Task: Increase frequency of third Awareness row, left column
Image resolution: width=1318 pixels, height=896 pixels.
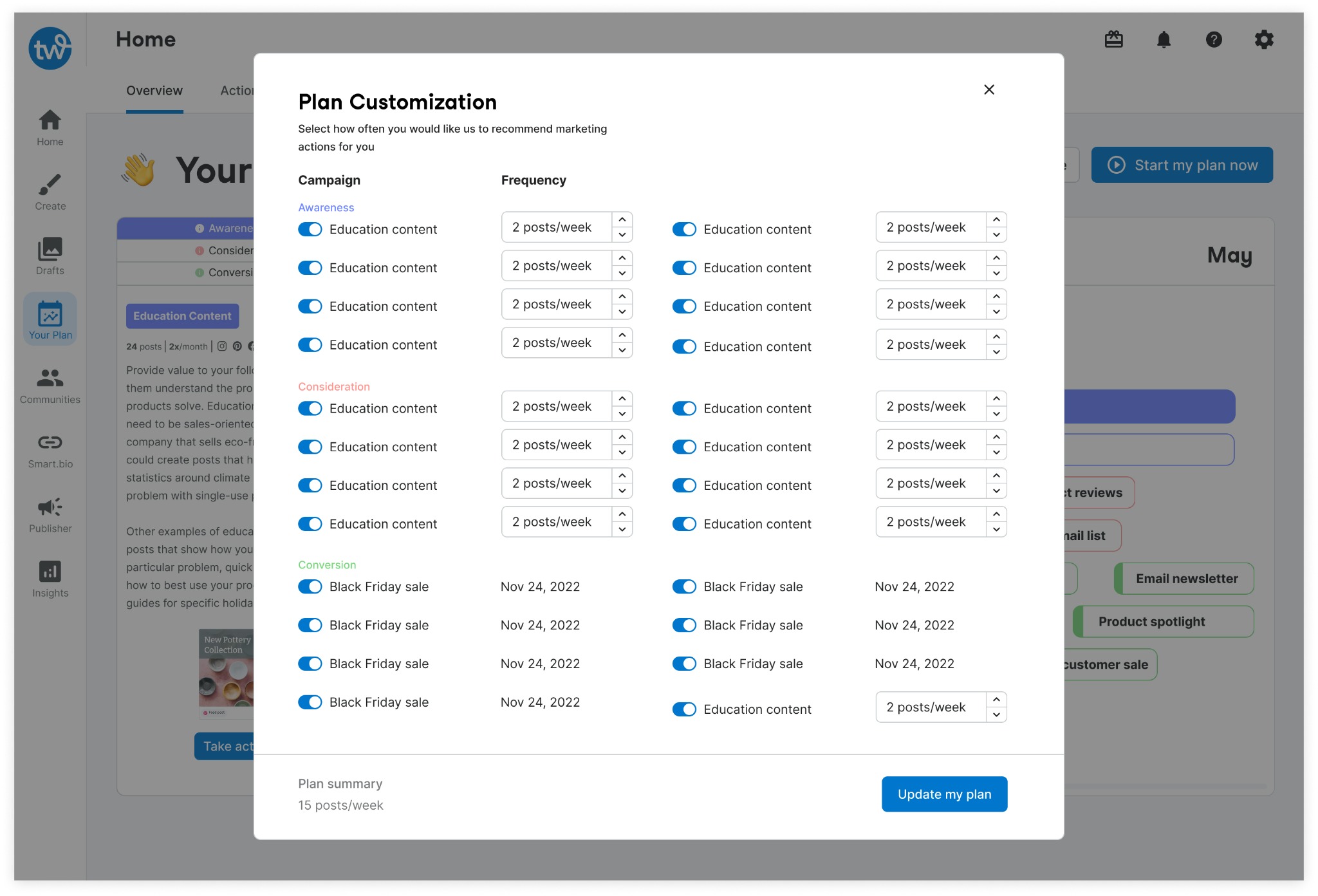Action: pyautogui.click(x=622, y=297)
